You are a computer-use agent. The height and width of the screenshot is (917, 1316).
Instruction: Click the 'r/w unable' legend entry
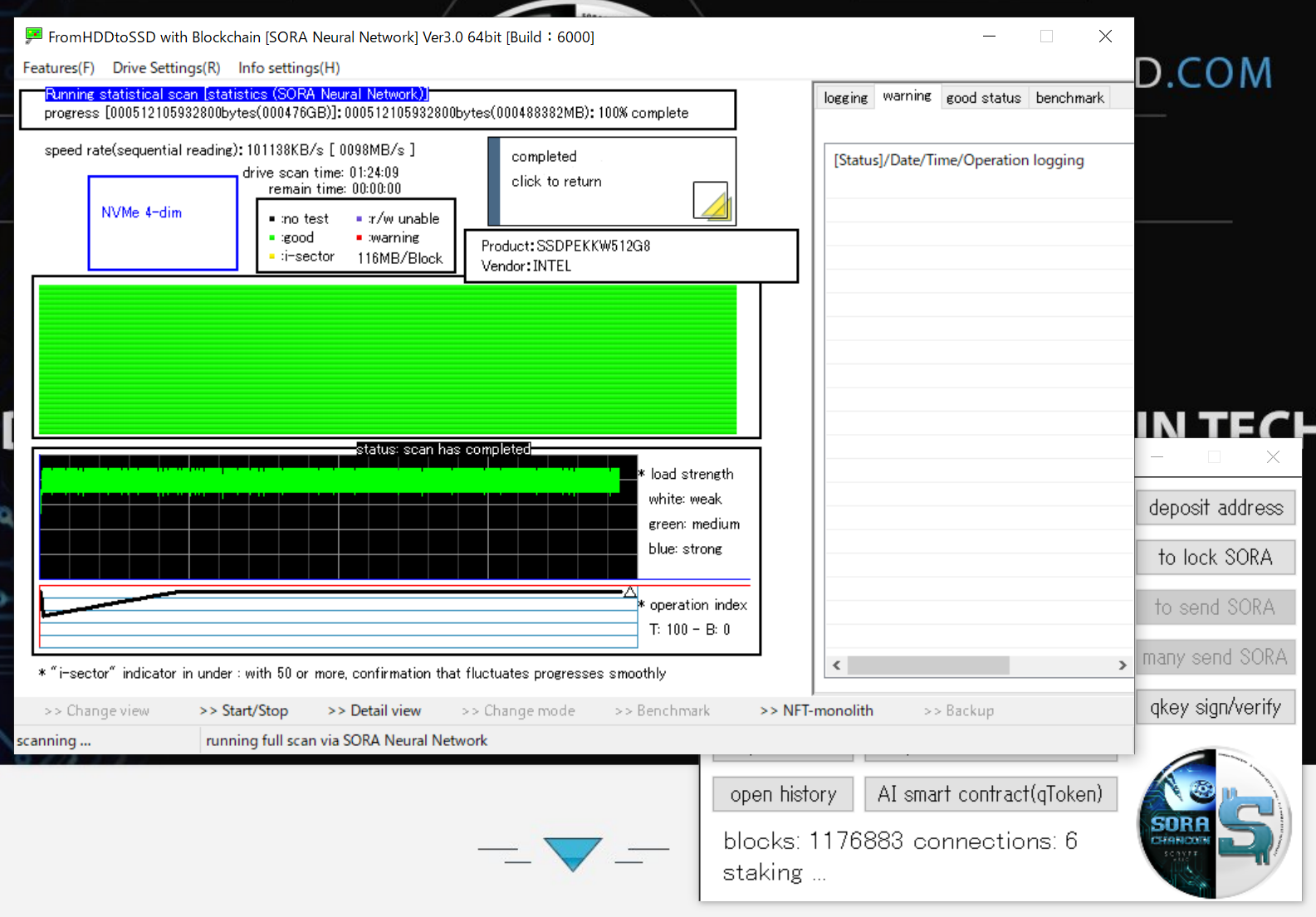(x=398, y=219)
